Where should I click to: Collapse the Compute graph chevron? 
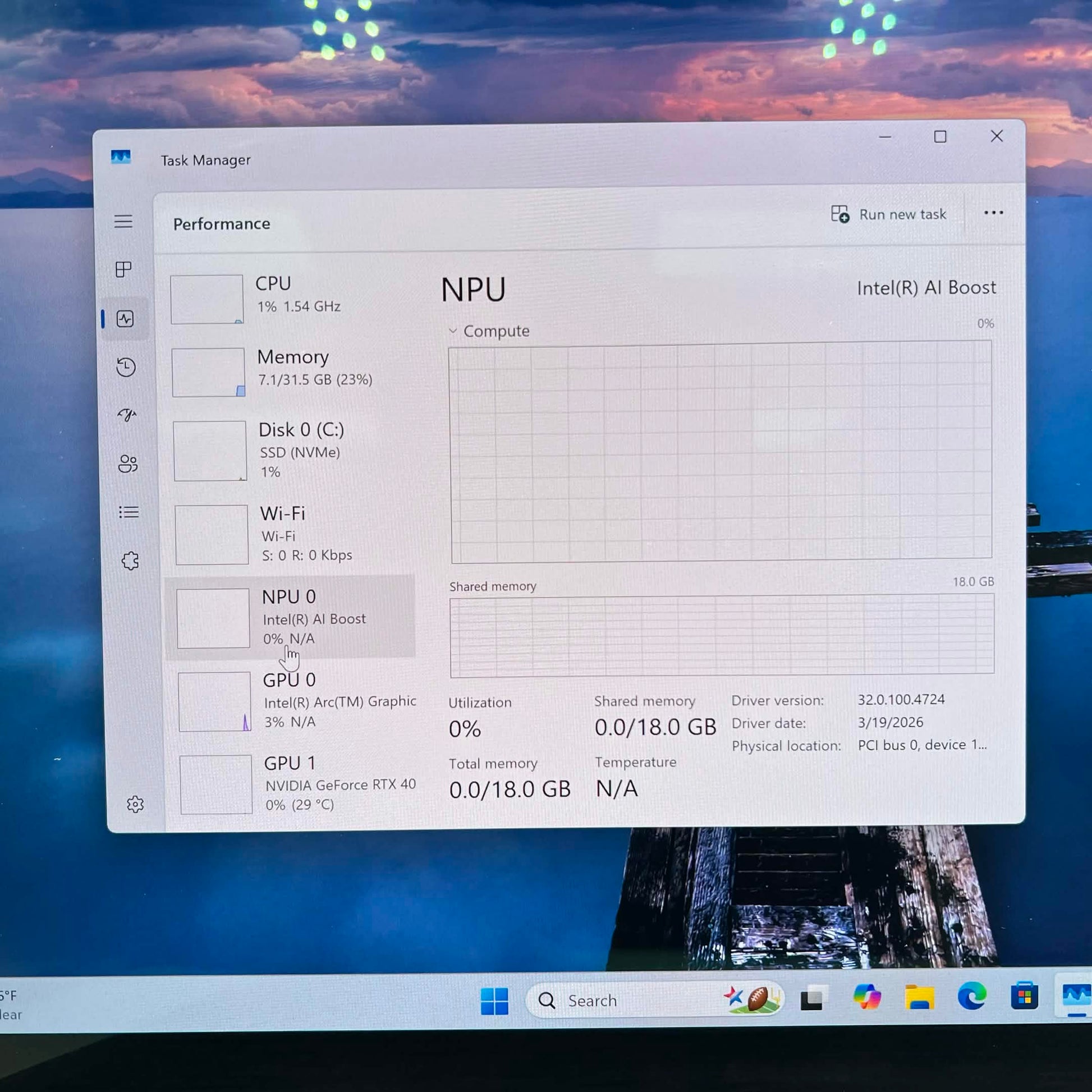click(453, 331)
